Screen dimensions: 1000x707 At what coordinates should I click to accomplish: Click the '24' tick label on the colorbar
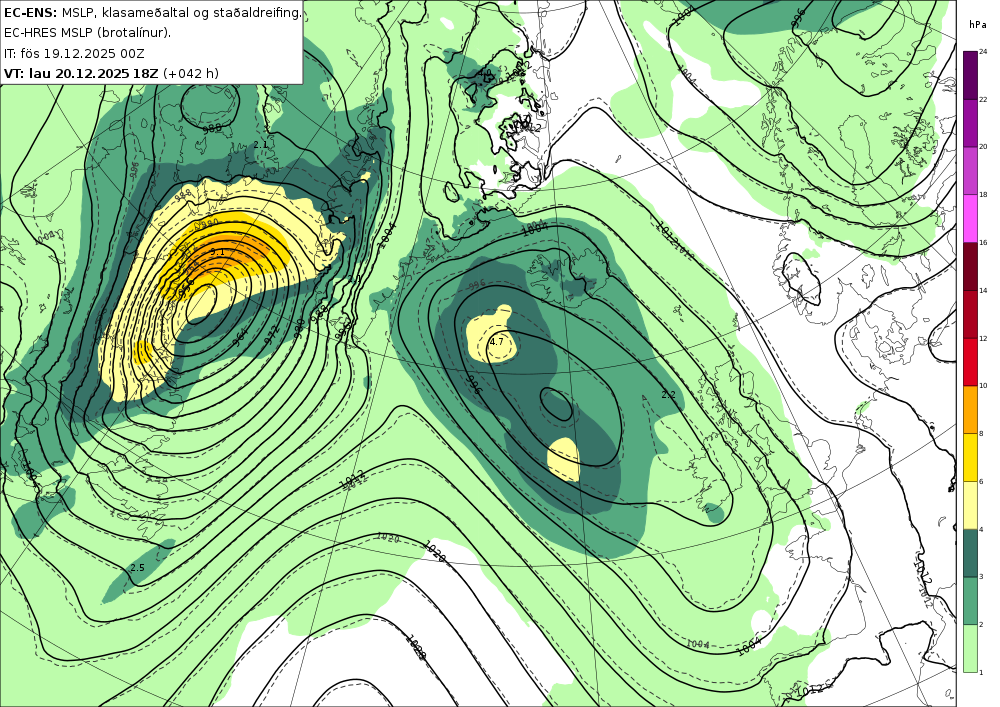983,52
